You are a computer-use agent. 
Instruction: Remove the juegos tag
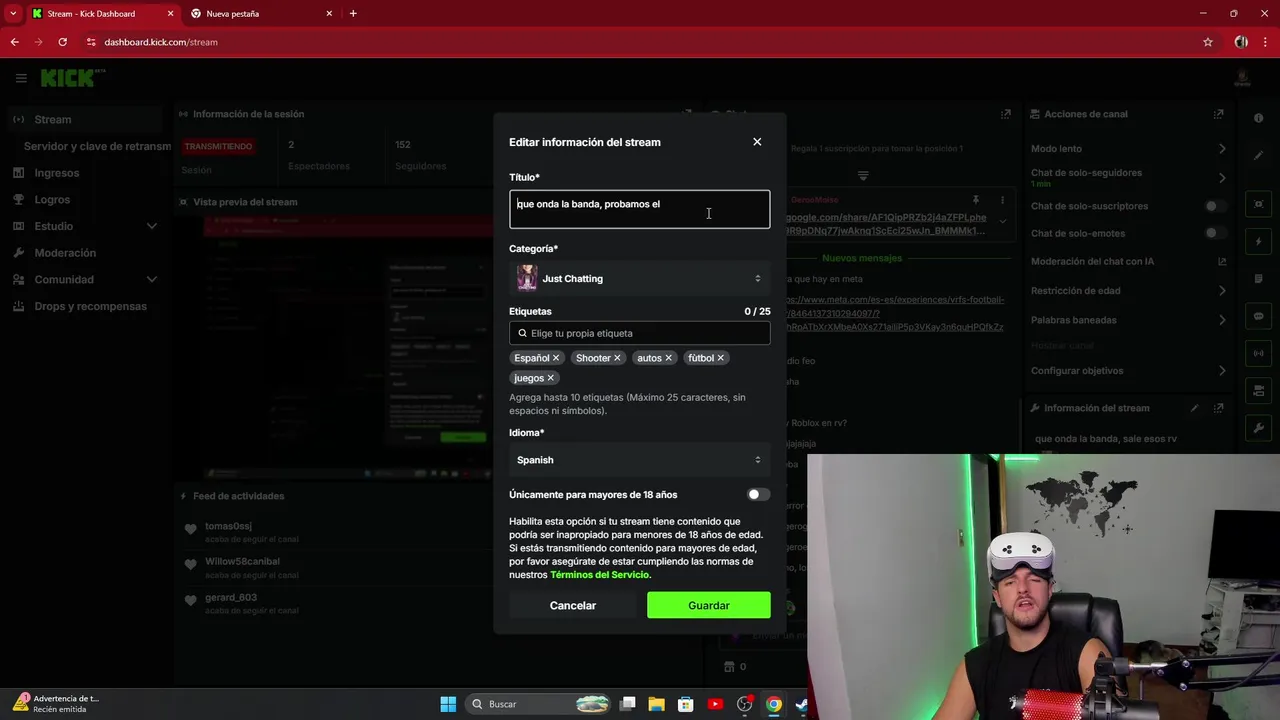pos(550,378)
